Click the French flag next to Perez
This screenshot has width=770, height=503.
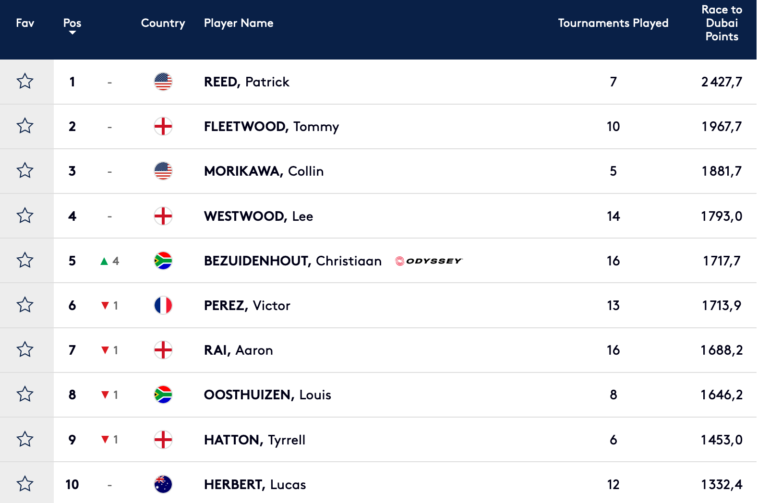tap(163, 305)
